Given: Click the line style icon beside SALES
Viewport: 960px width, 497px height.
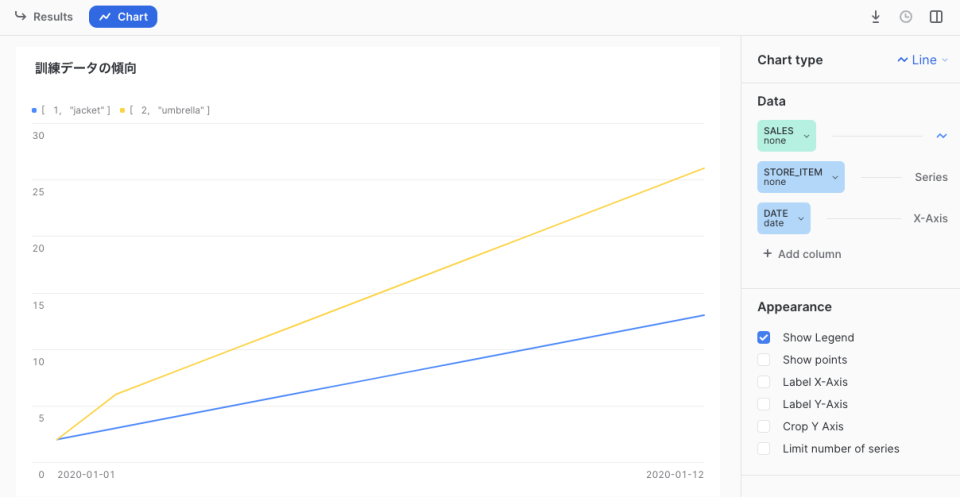Looking at the screenshot, I should click(941, 136).
